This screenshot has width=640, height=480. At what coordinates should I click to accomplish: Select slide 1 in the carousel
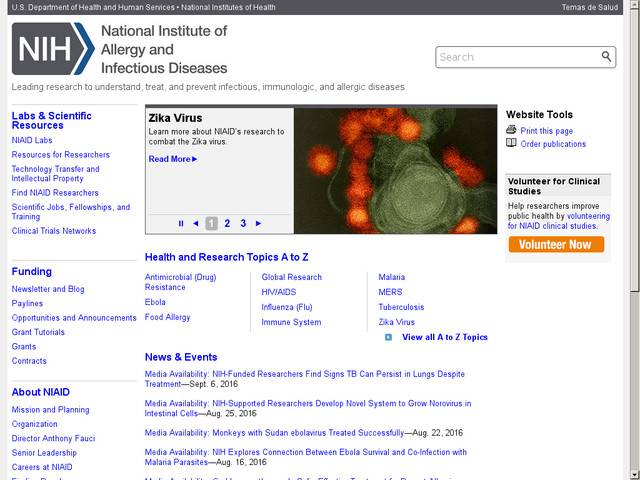pos(211,223)
